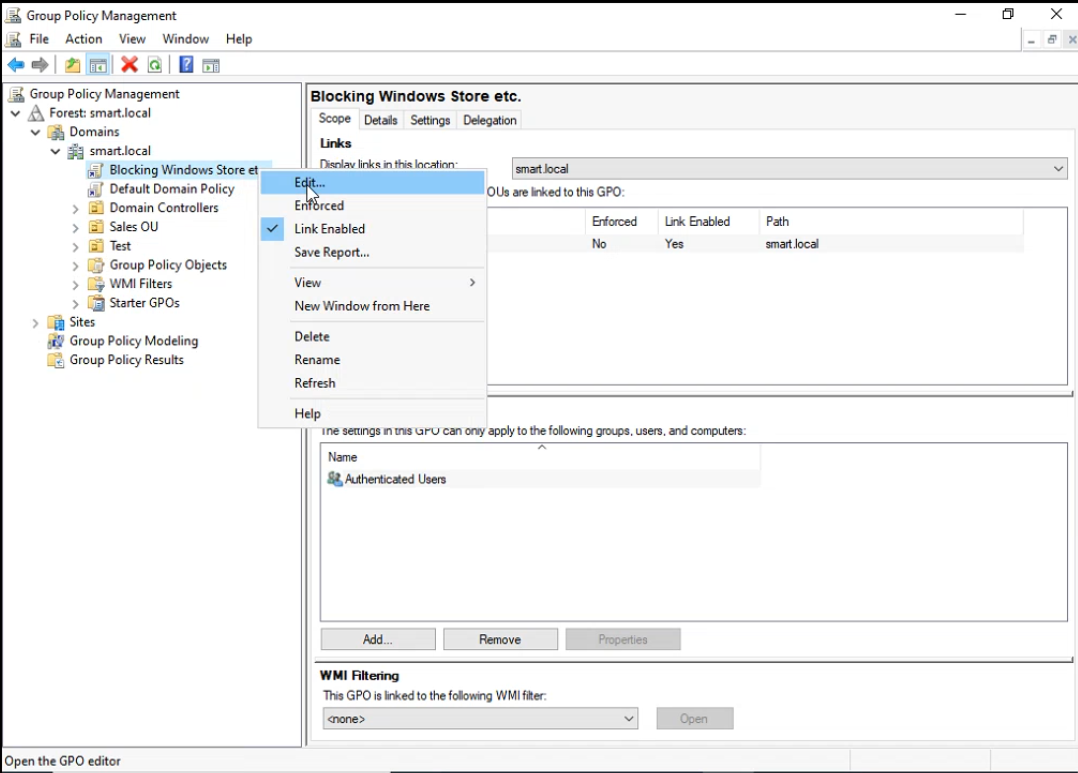Image resolution: width=1078 pixels, height=773 pixels.
Task: Click the Back arrow toolbar icon
Action: click(x=16, y=65)
